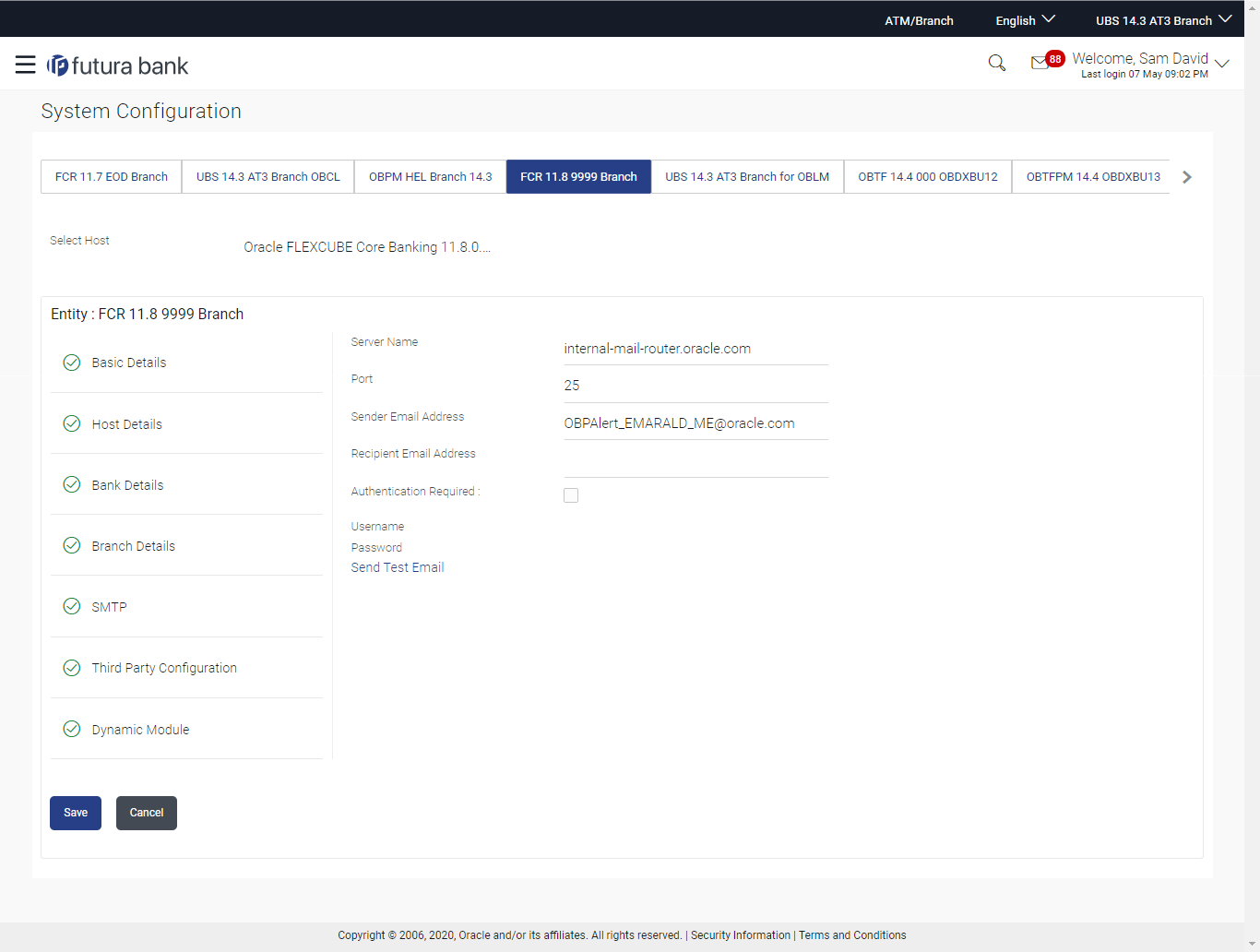The image size is (1260, 952).
Task: Click the Oracle FLEXCUBE Core Banking host value
Action: coord(367,247)
